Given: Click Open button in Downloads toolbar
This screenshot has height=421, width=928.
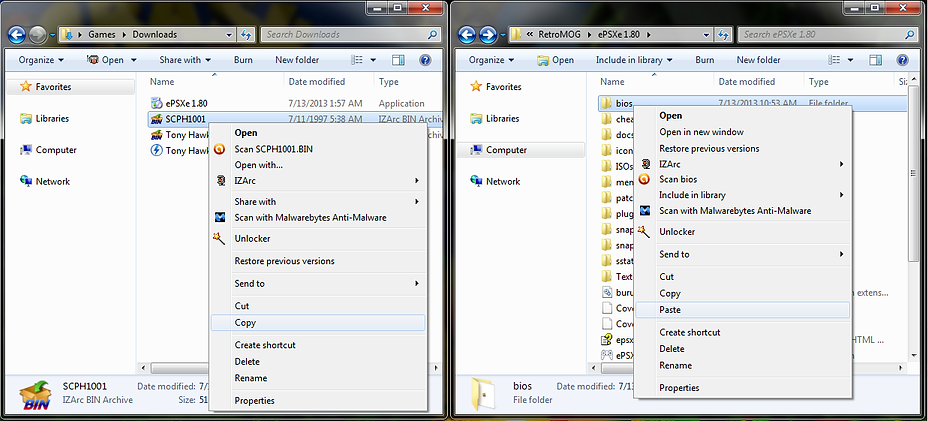Looking at the screenshot, I should tap(105, 60).
